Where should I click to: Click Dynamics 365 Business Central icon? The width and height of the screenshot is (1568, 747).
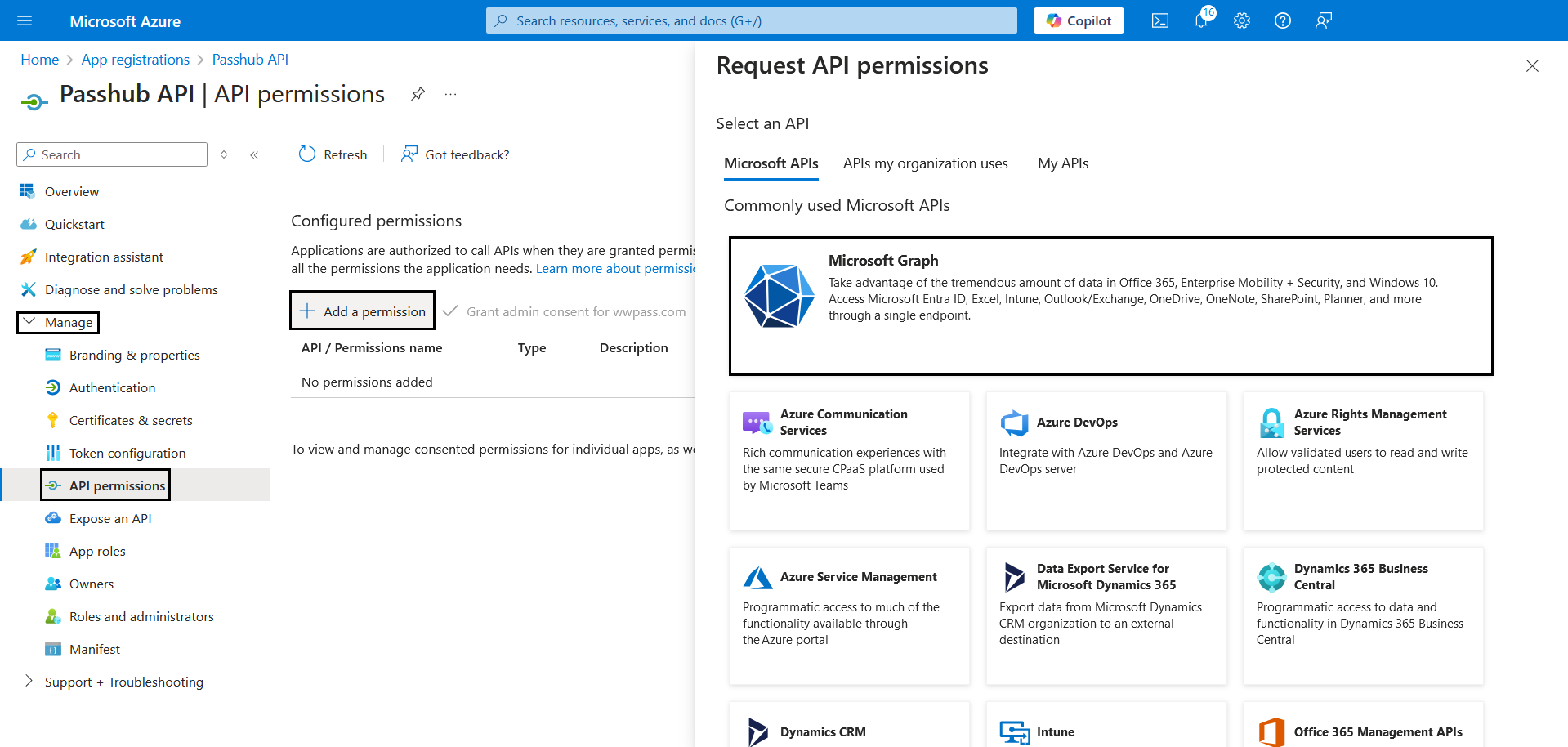pos(1271,577)
